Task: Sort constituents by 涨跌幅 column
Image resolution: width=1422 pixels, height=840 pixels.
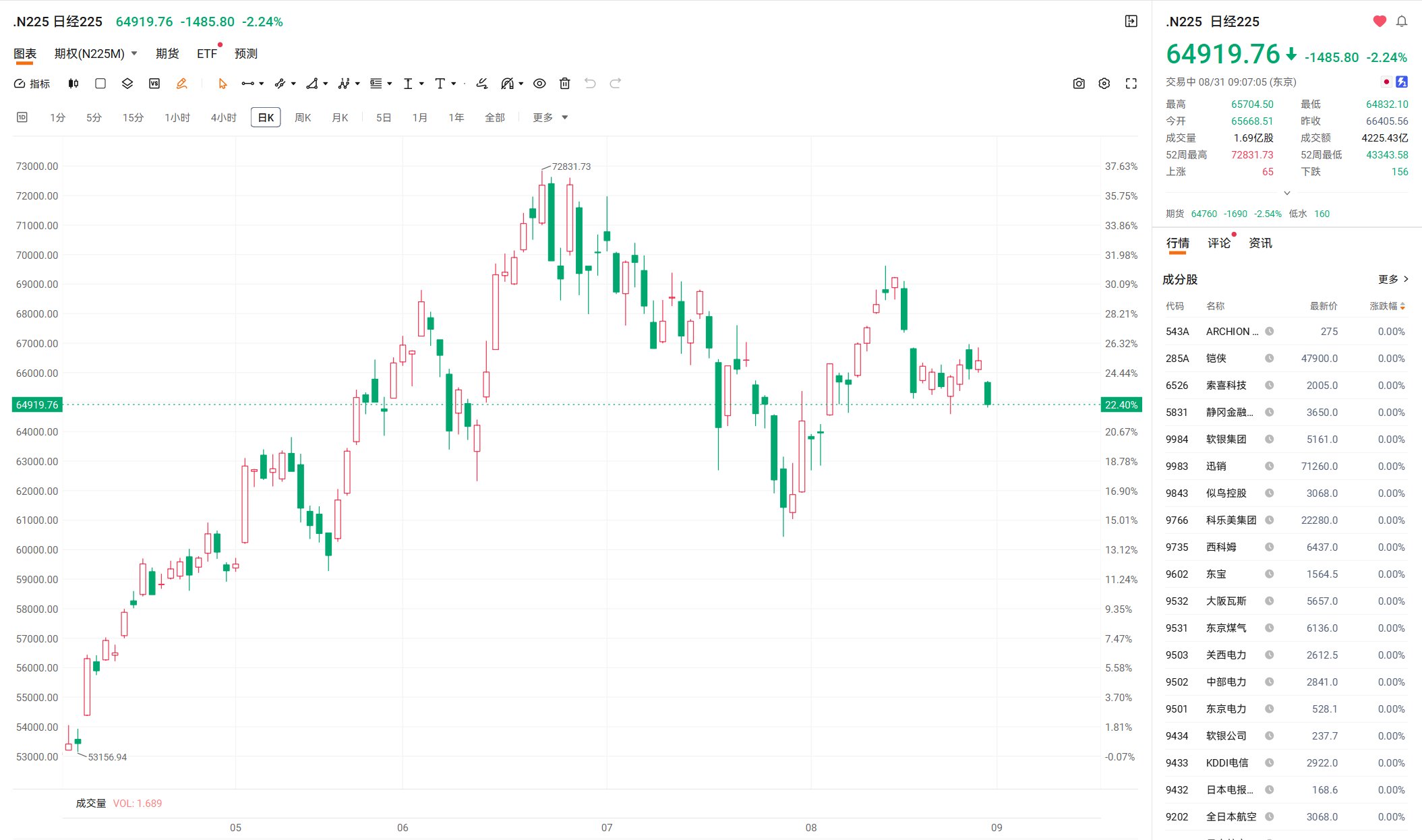Action: pyautogui.click(x=1387, y=306)
